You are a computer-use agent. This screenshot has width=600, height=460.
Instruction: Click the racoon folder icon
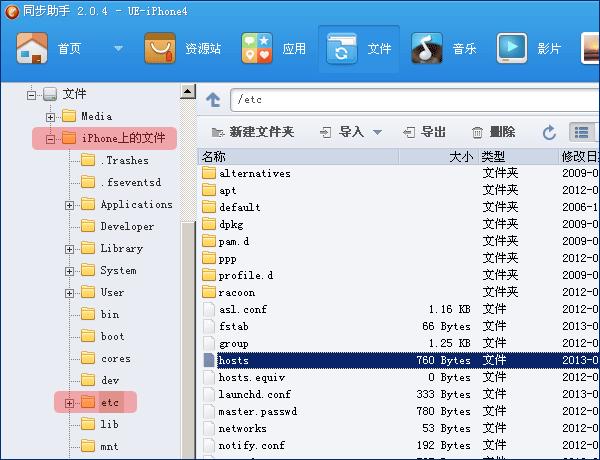coord(209,292)
